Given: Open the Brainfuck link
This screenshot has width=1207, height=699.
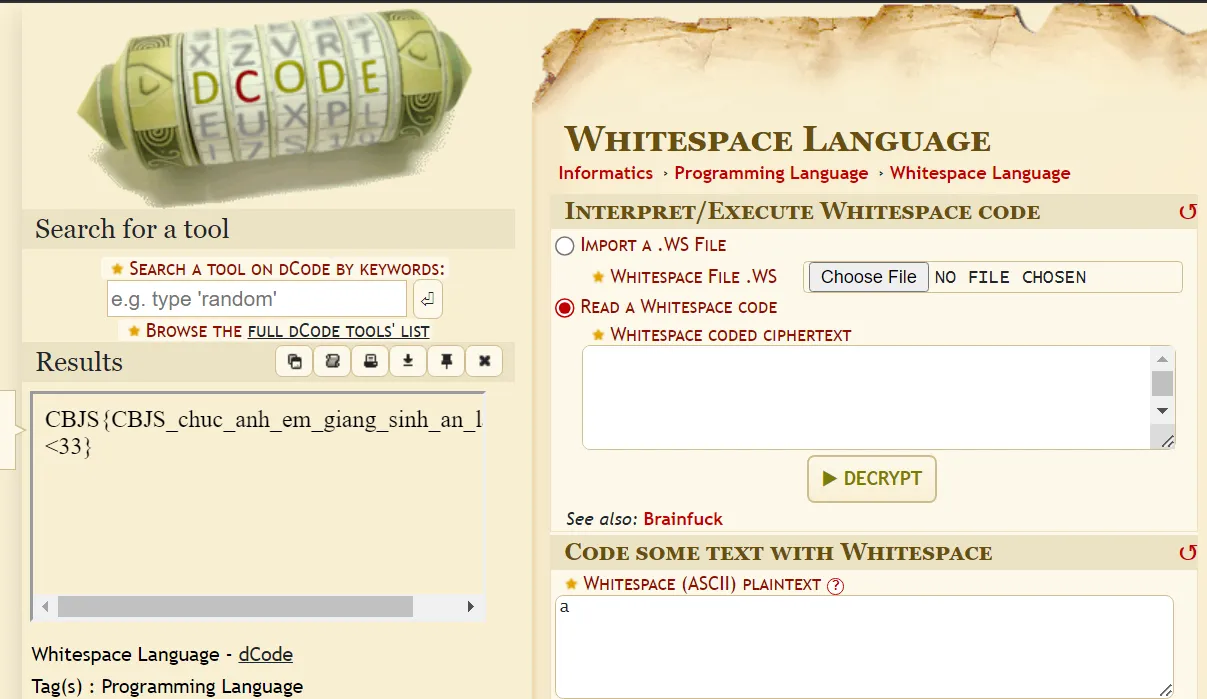Looking at the screenshot, I should tap(683, 519).
